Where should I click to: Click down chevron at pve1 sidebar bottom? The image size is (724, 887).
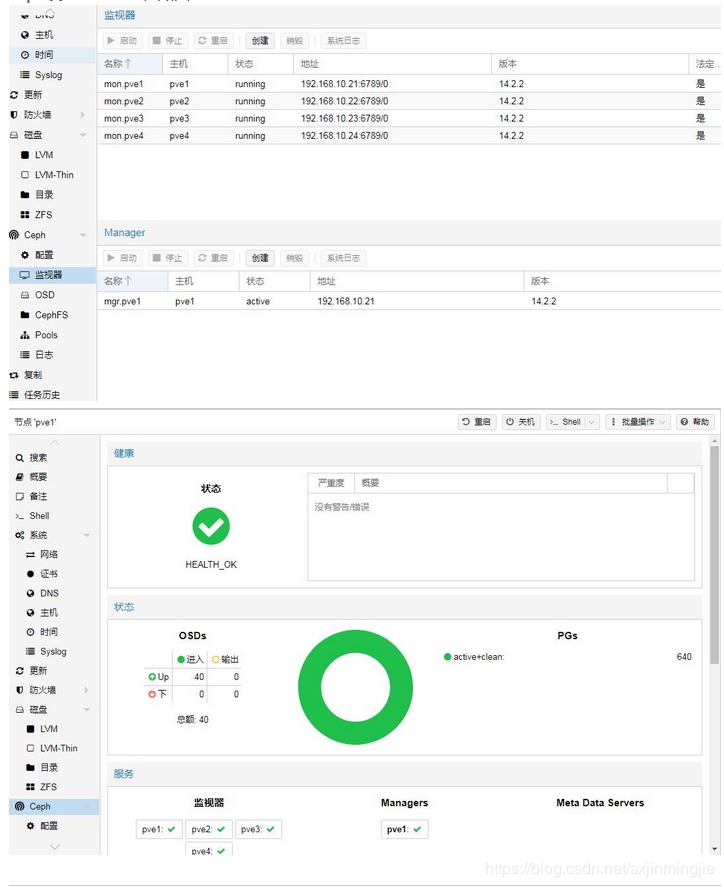[54, 846]
